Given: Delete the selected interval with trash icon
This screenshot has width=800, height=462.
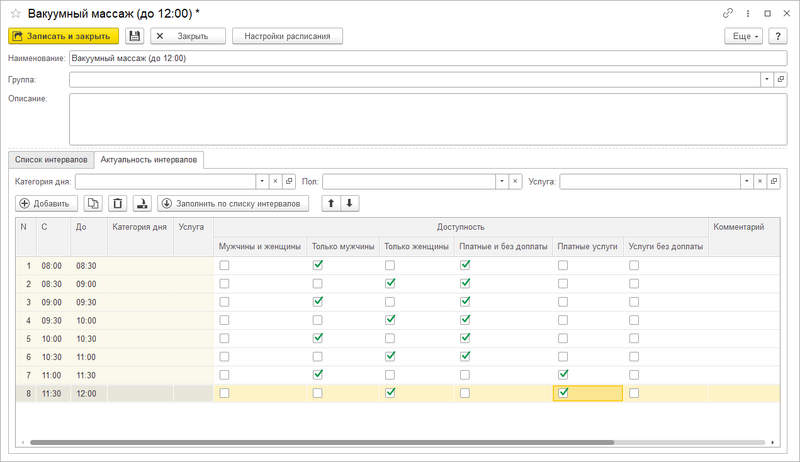Looking at the screenshot, I should (118, 203).
